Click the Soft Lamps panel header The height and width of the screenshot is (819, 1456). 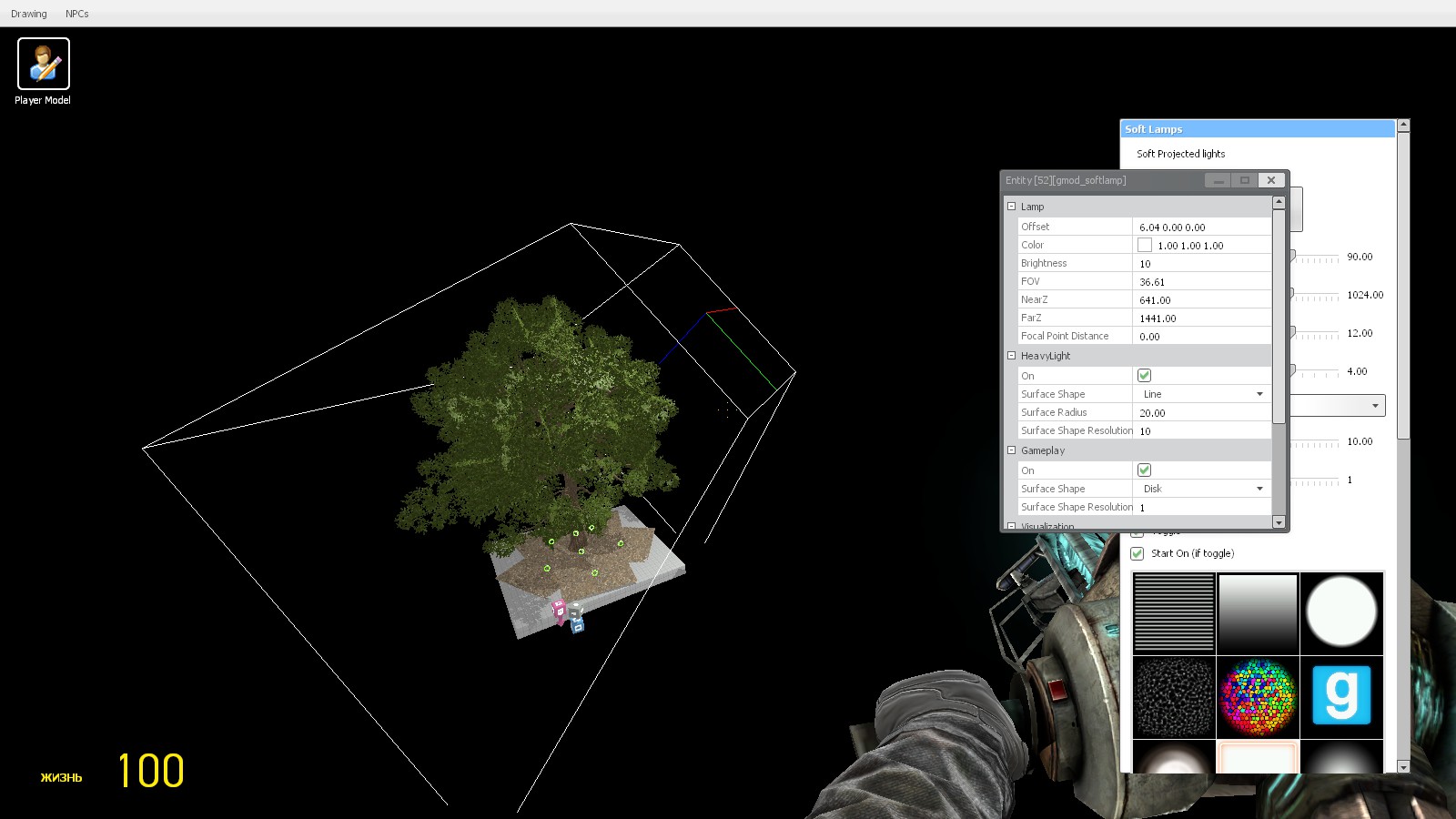(1258, 129)
